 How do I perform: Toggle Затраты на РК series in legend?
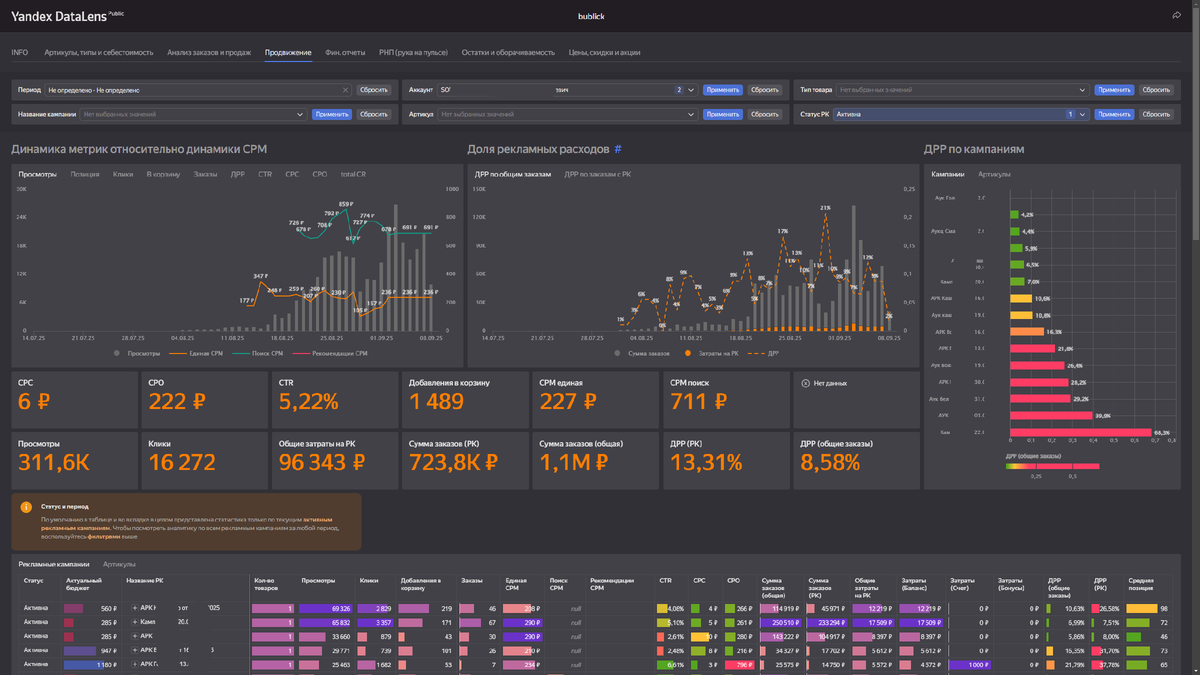[711, 353]
